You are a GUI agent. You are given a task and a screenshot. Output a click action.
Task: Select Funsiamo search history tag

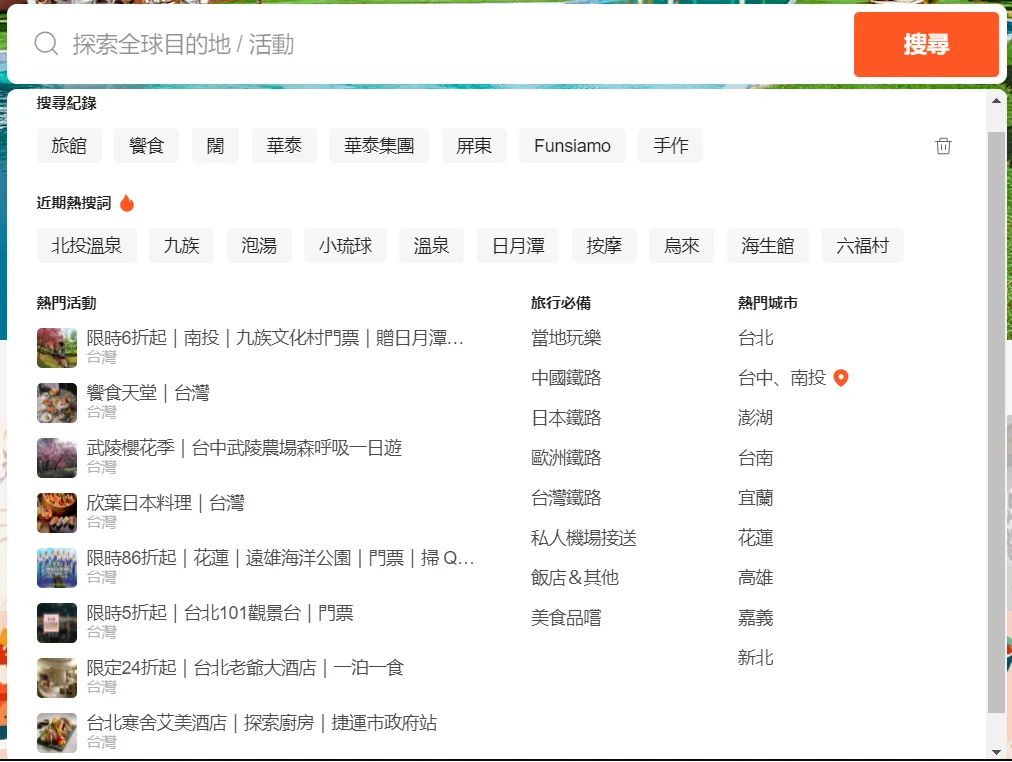[x=572, y=146]
